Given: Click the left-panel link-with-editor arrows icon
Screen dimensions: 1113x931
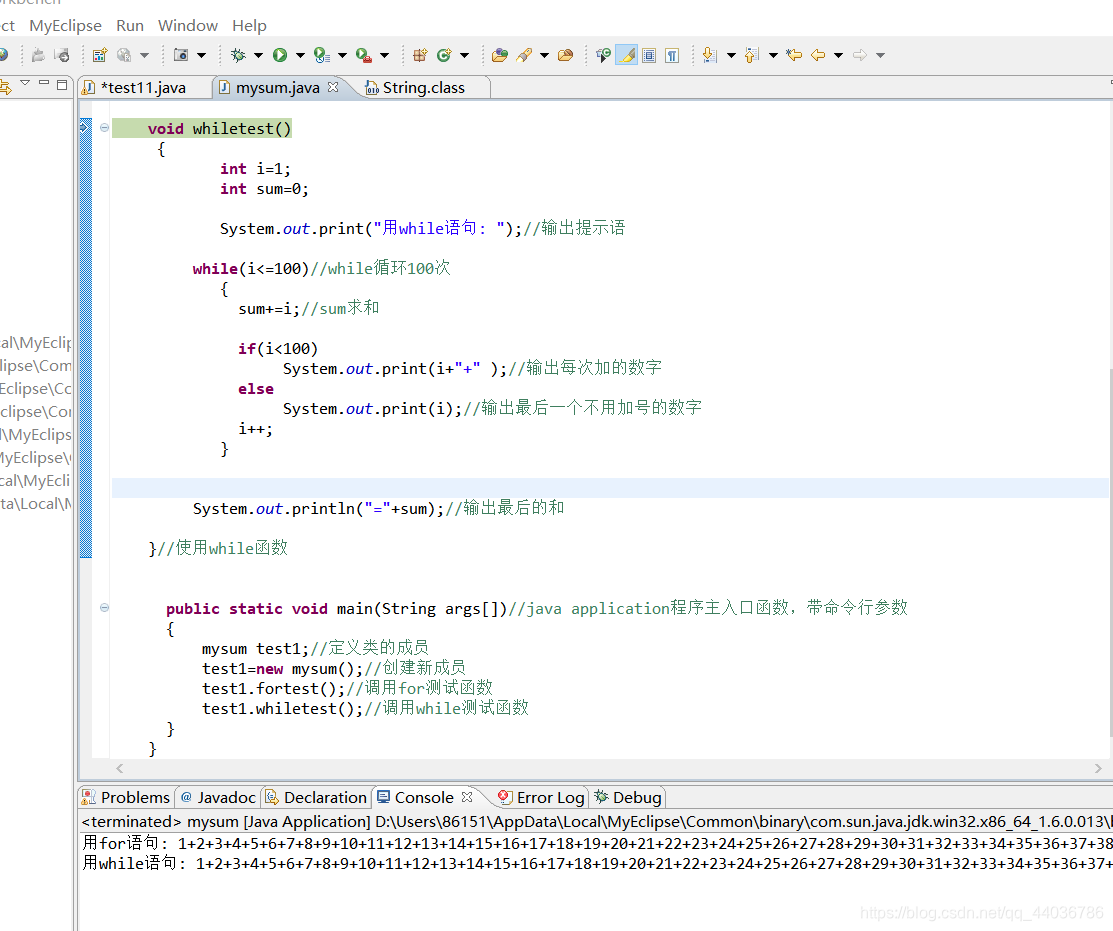Looking at the screenshot, I should [x=5, y=87].
